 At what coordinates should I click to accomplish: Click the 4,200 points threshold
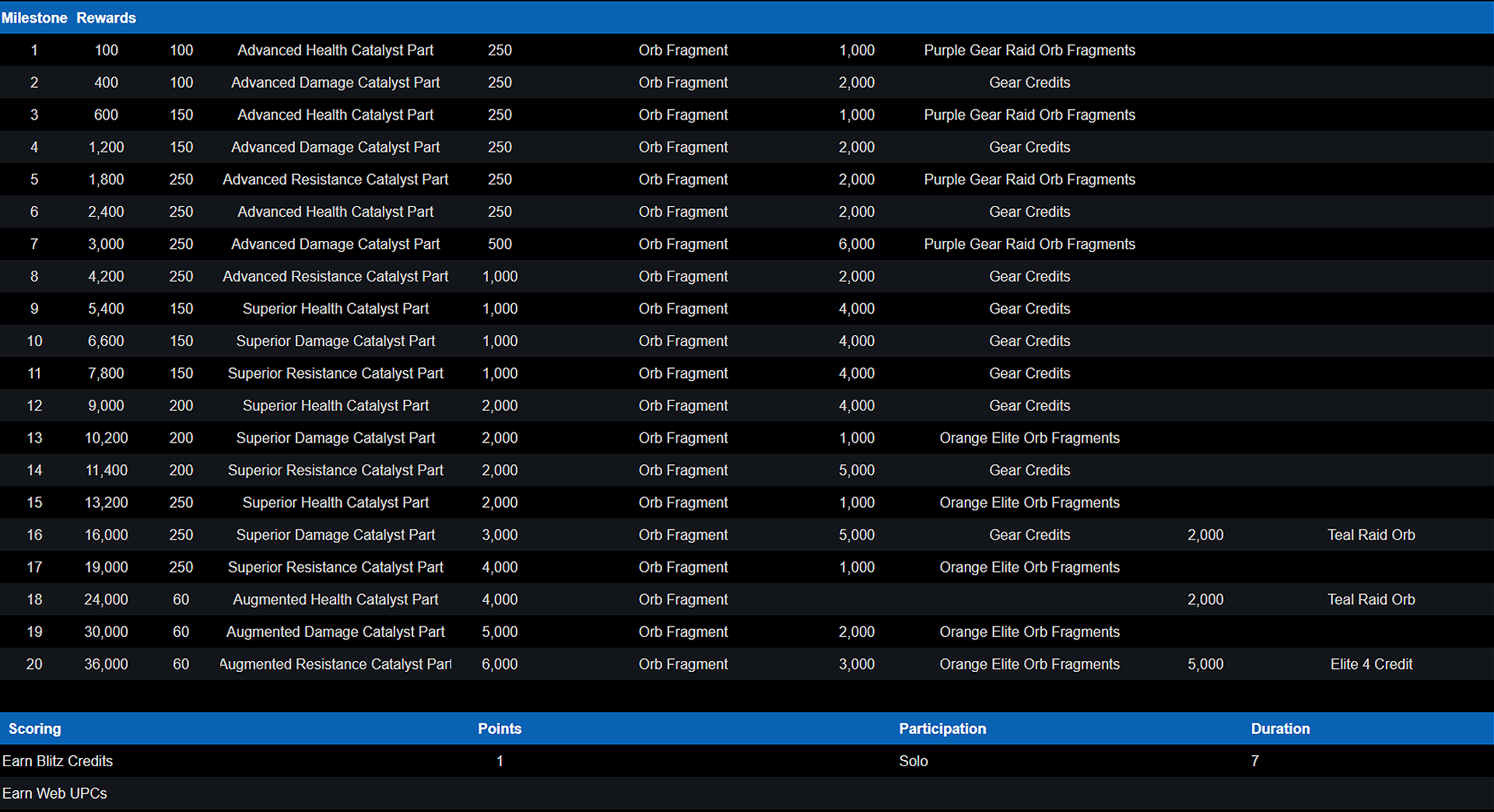click(106, 276)
